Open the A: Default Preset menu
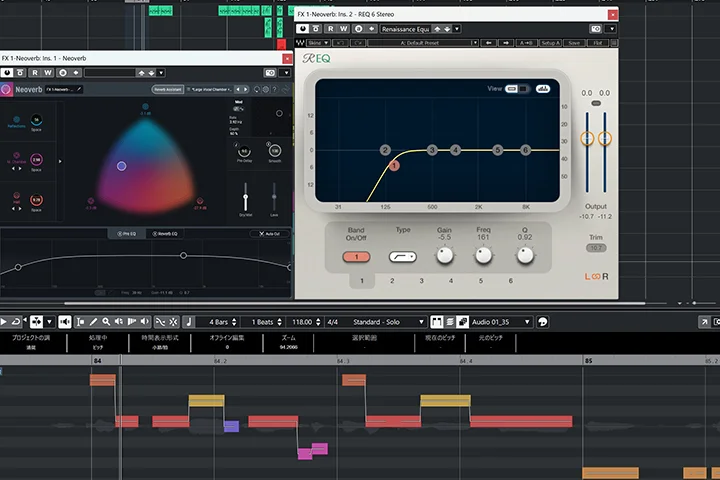The width and height of the screenshot is (720, 480). click(422, 43)
